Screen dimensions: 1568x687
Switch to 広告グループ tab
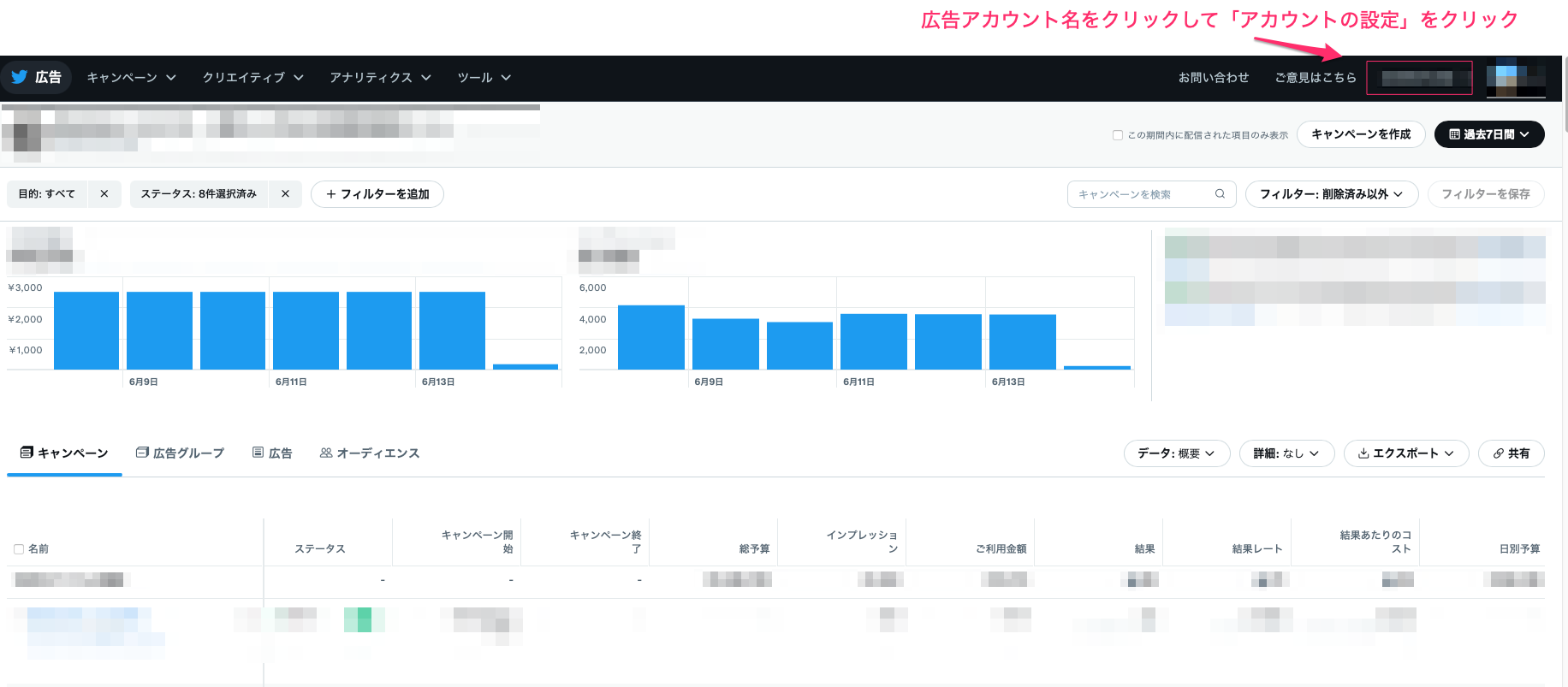tap(181, 453)
